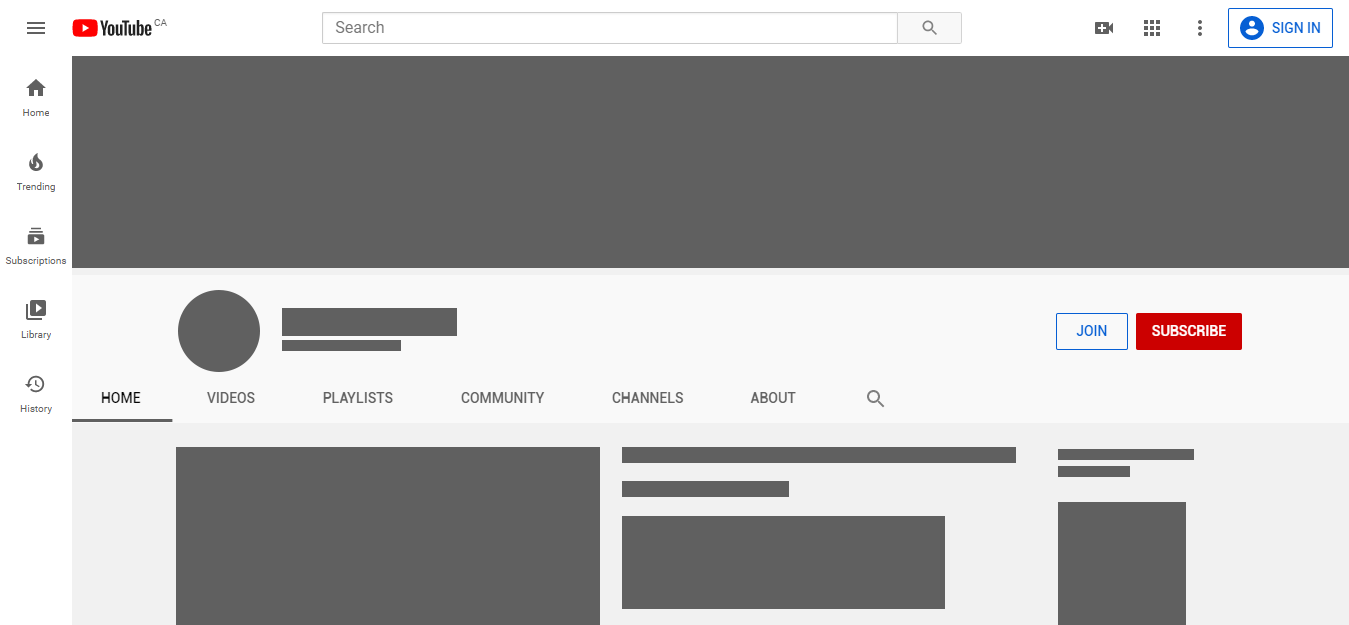Open the create video camera icon

coord(1104,28)
